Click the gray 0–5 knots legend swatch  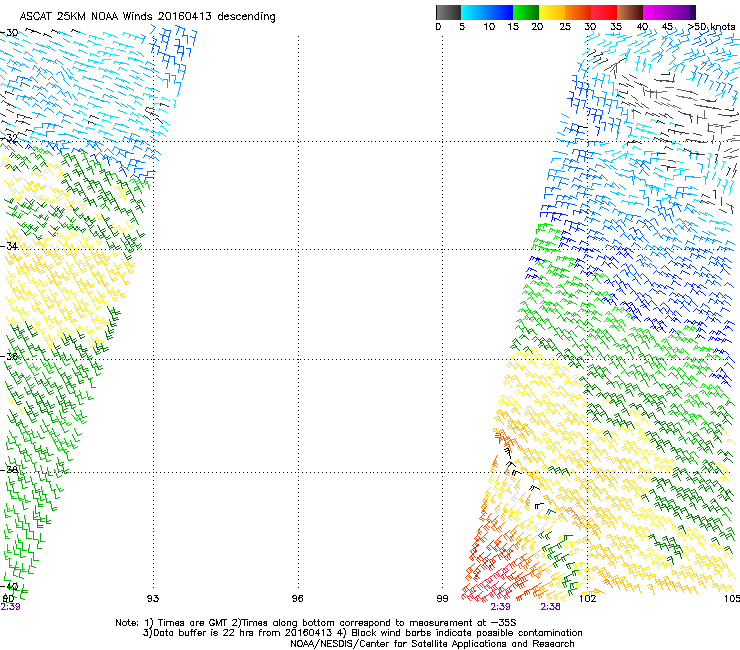pos(448,12)
